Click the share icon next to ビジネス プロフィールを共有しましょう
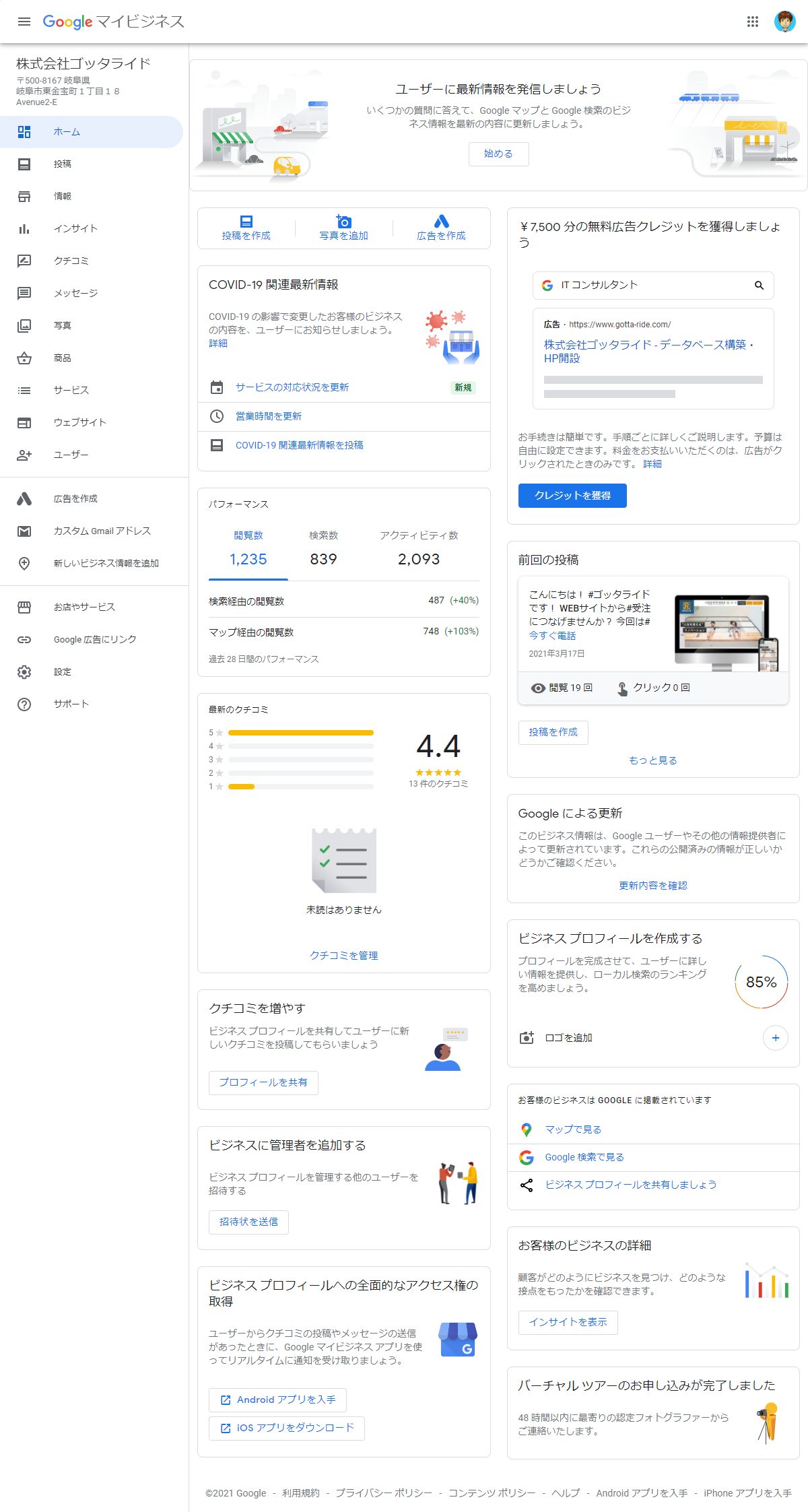Screen dimensions: 808x1512 tap(527, 1185)
